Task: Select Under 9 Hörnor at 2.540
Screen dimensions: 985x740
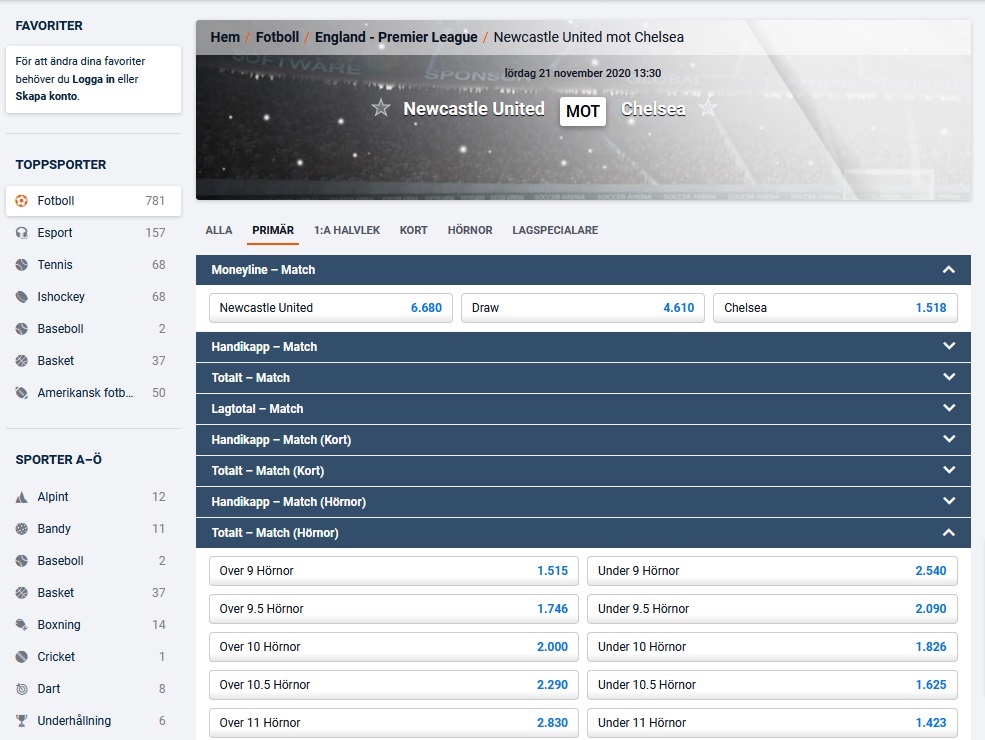Action: [772, 571]
